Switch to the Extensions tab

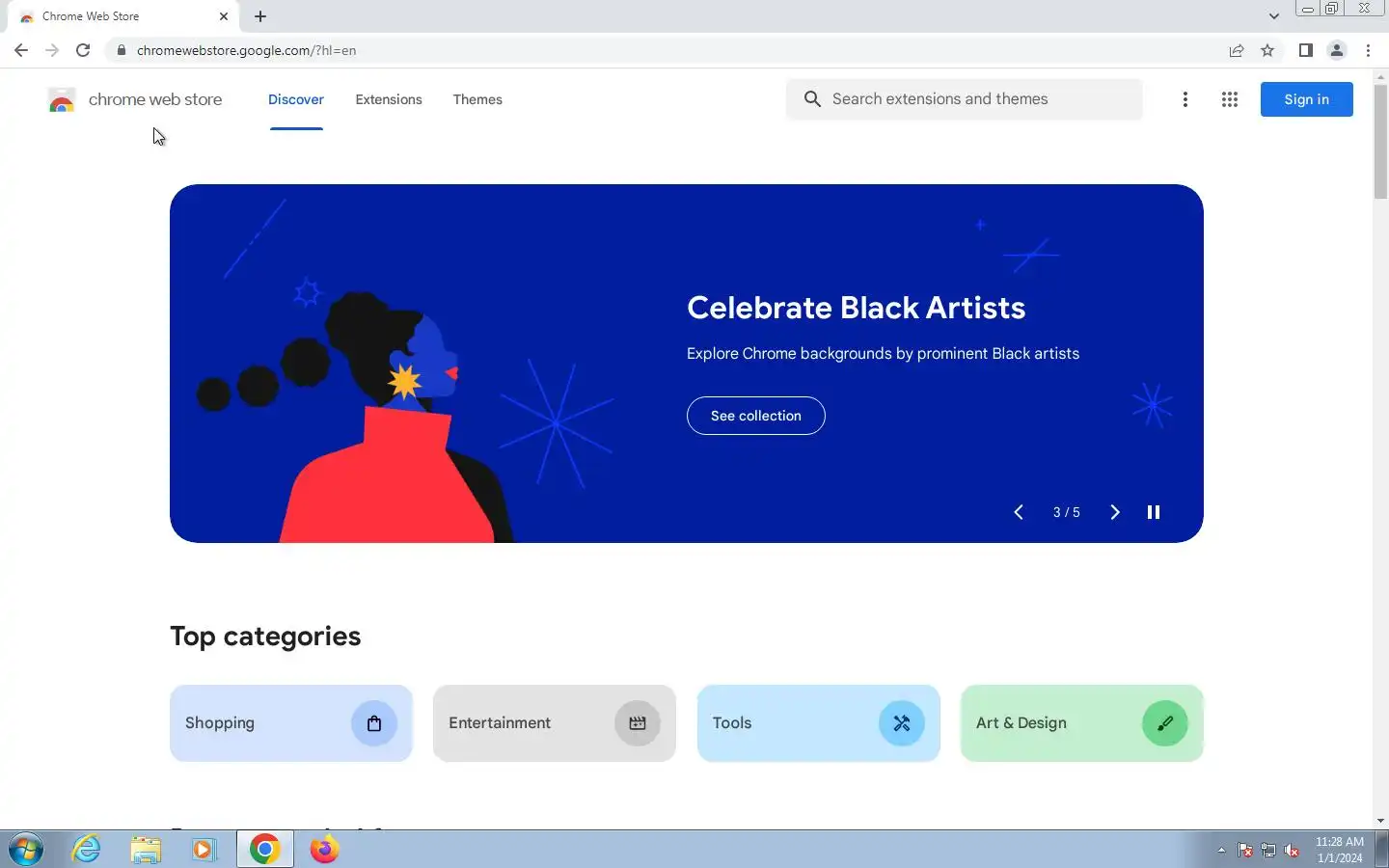(x=389, y=99)
